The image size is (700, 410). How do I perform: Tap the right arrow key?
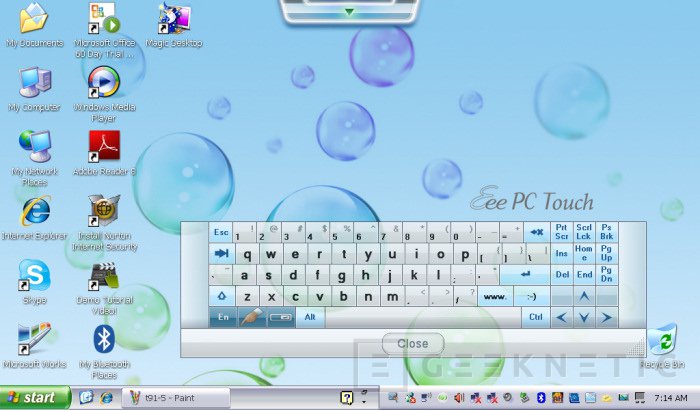pos(606,318)
